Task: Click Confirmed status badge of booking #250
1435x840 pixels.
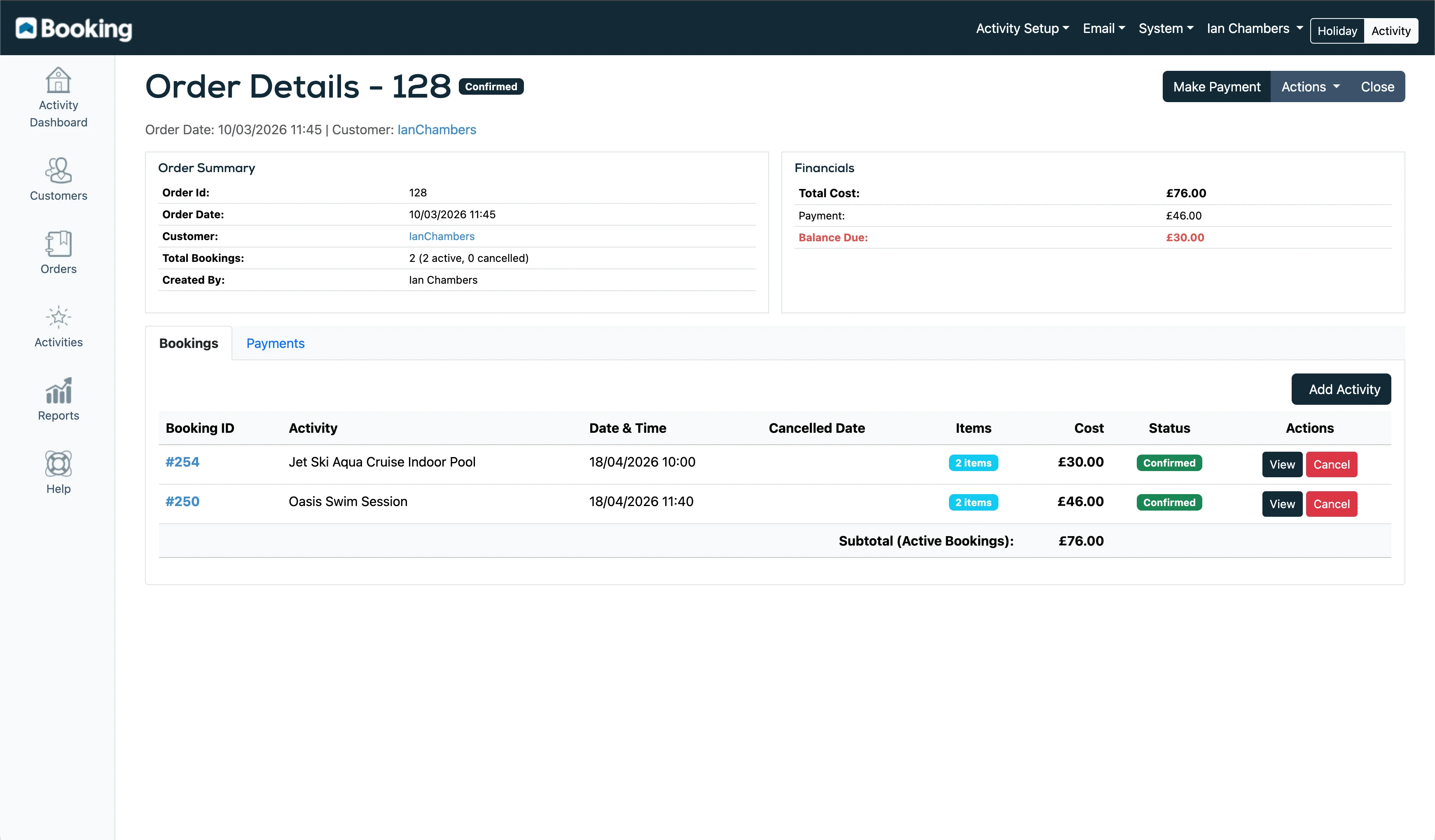Action: pos(1169,502)
